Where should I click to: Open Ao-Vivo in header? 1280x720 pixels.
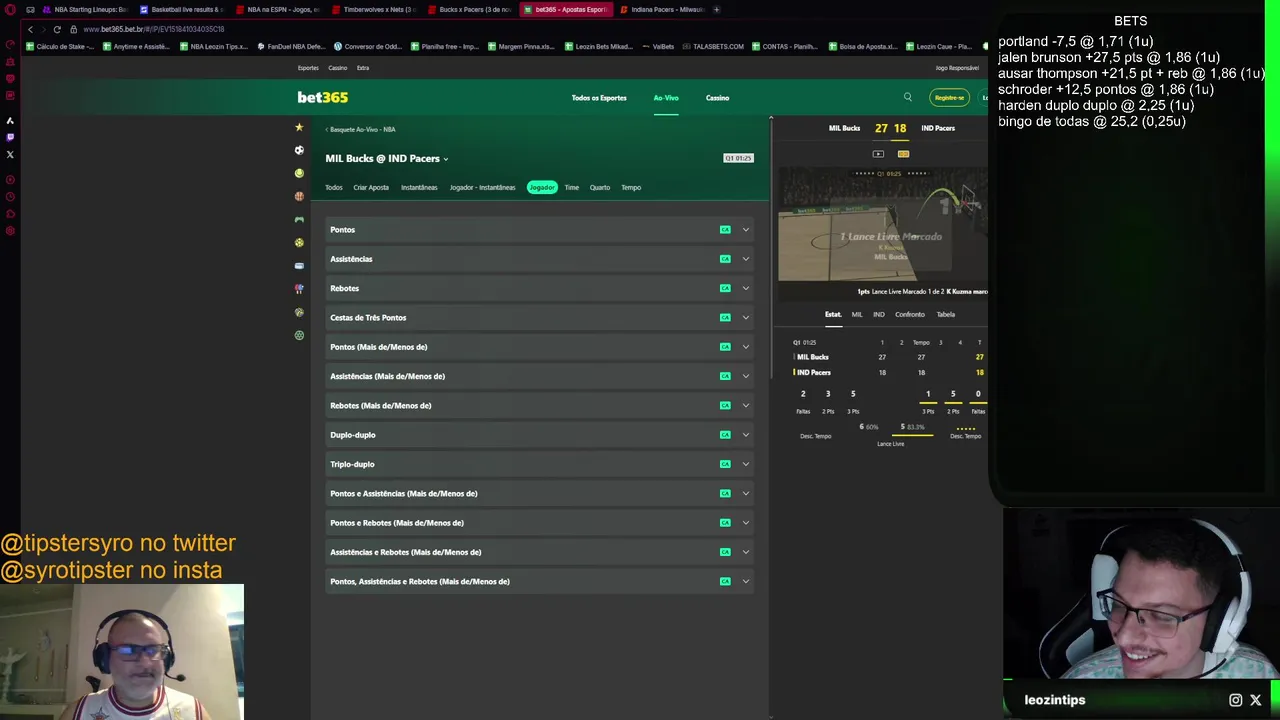pyautogui.click(x=666, y=98)
